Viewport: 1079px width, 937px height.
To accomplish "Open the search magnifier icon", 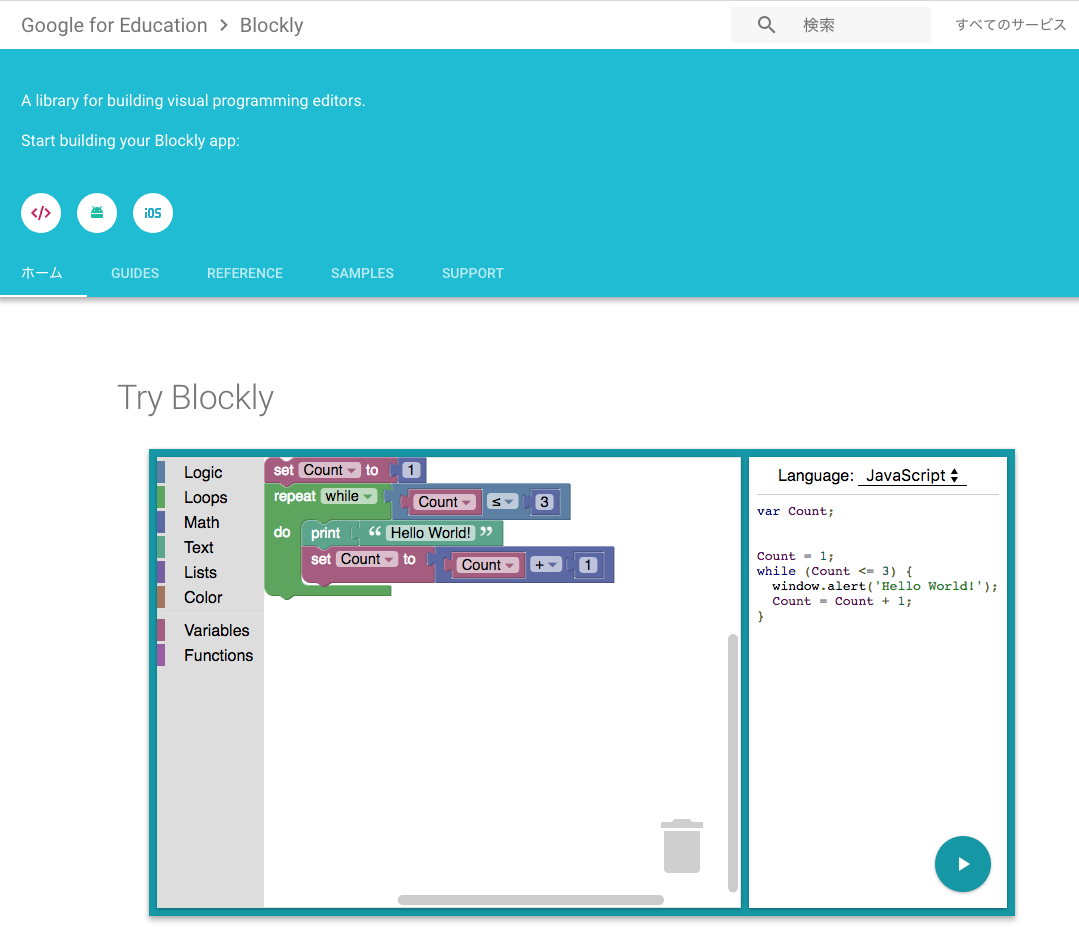I will 766,25.
